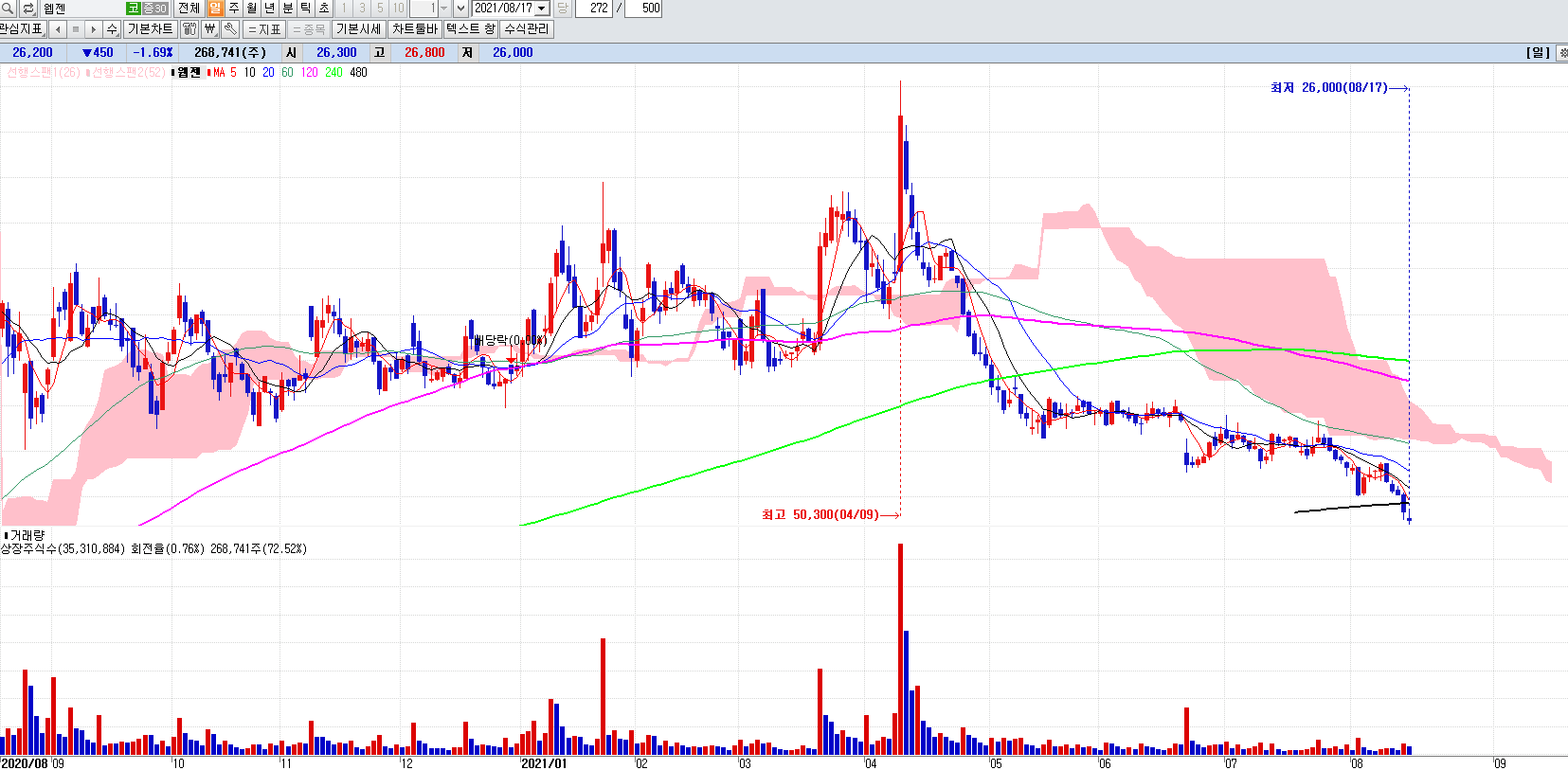
Task: Click the 시 26,300 open price value
Action: [336, 52]
